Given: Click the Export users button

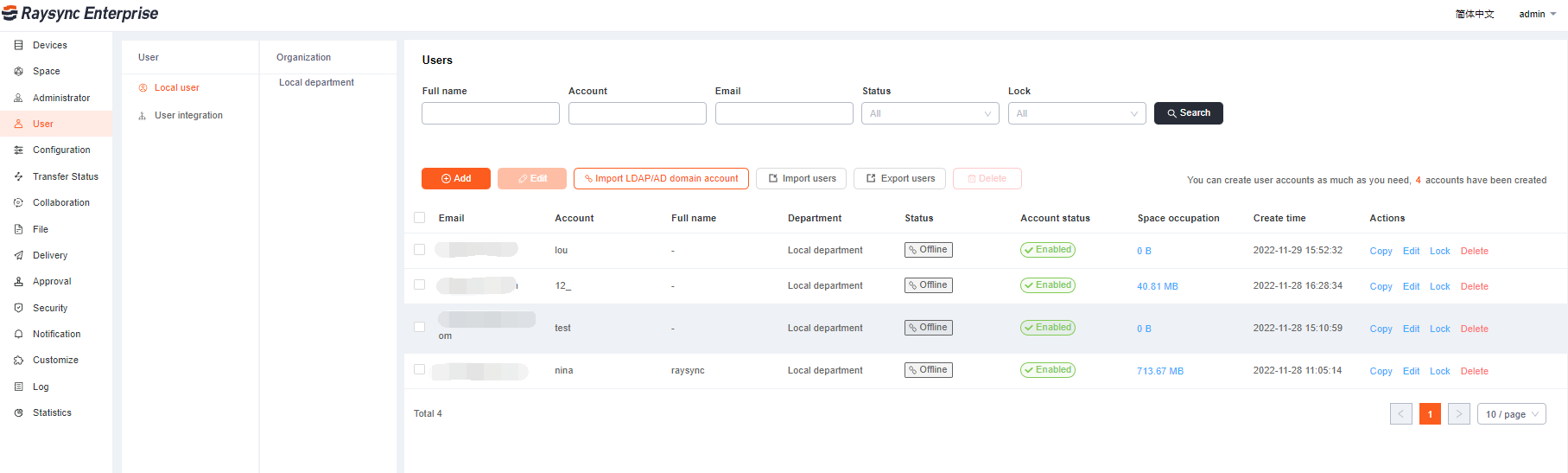Looking at the screenshot, I should 900,178.
